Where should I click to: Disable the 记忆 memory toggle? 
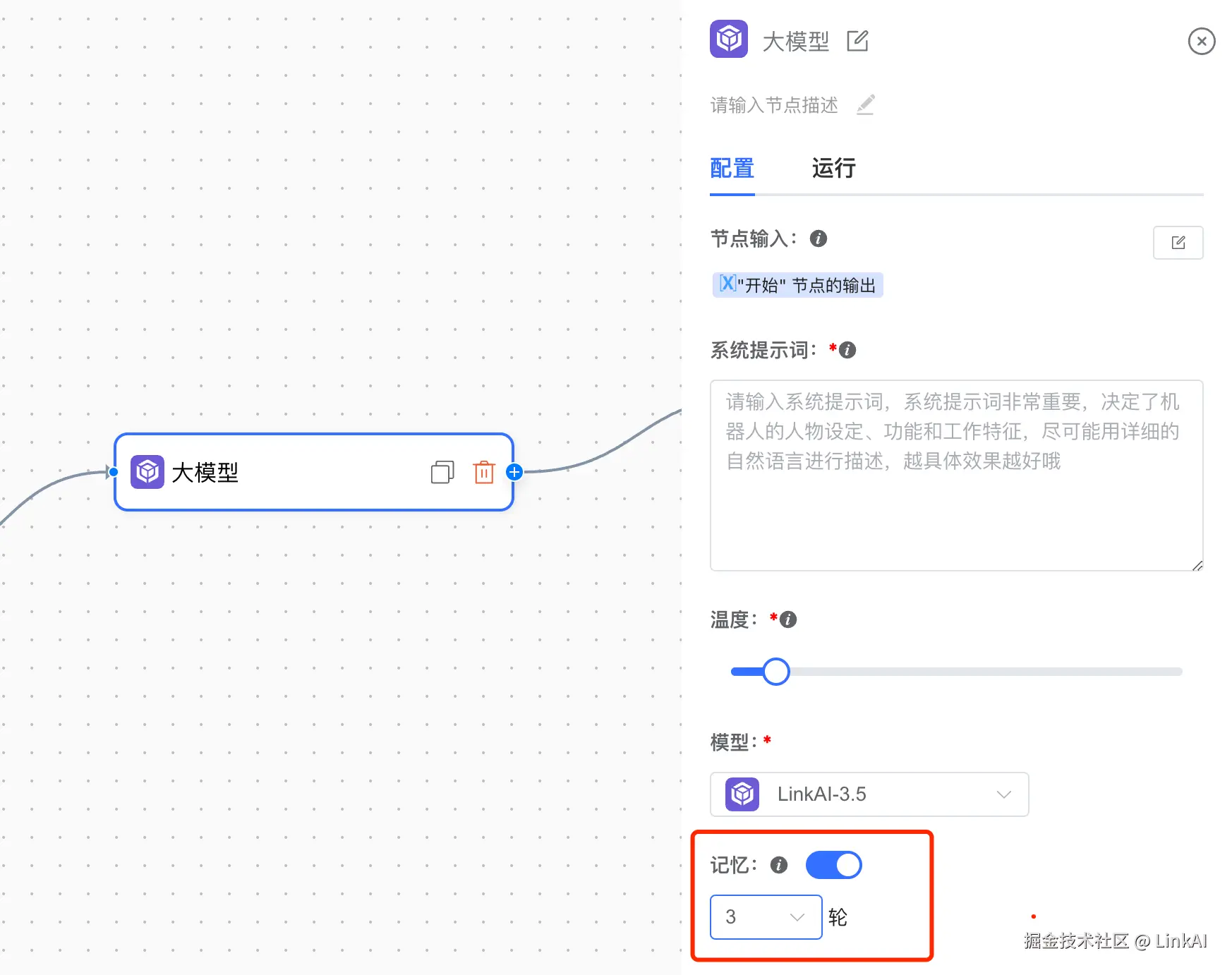(833, 865)
